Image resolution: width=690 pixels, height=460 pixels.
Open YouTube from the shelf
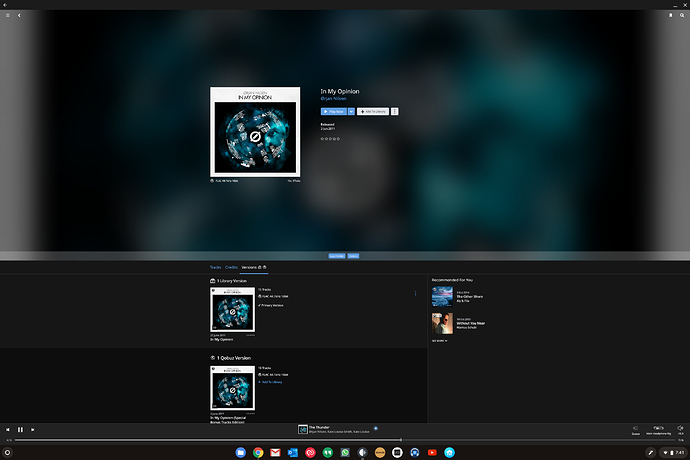[x=432, y=453]
